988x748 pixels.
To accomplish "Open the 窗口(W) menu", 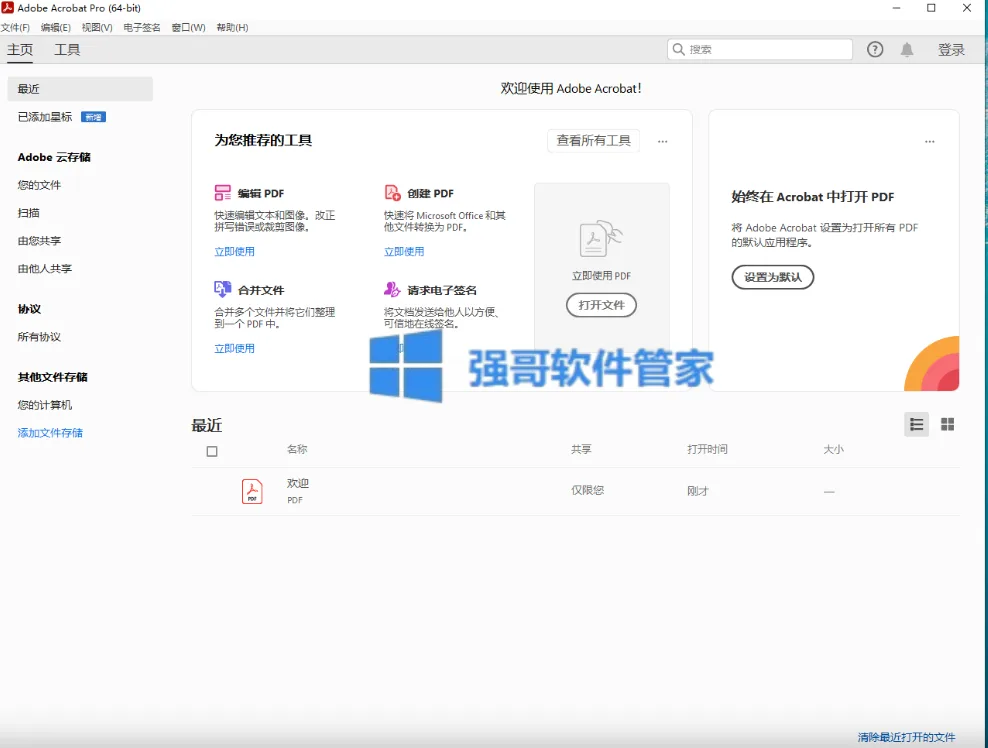I will click(188, 28).
